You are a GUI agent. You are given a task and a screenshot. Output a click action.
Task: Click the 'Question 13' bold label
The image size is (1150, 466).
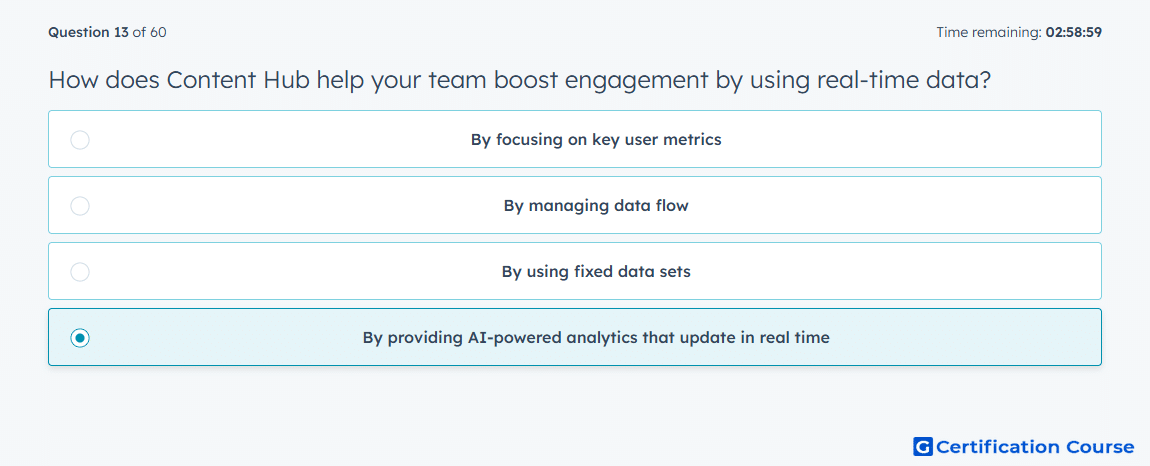pyautogui.click(x=89, y=32)
